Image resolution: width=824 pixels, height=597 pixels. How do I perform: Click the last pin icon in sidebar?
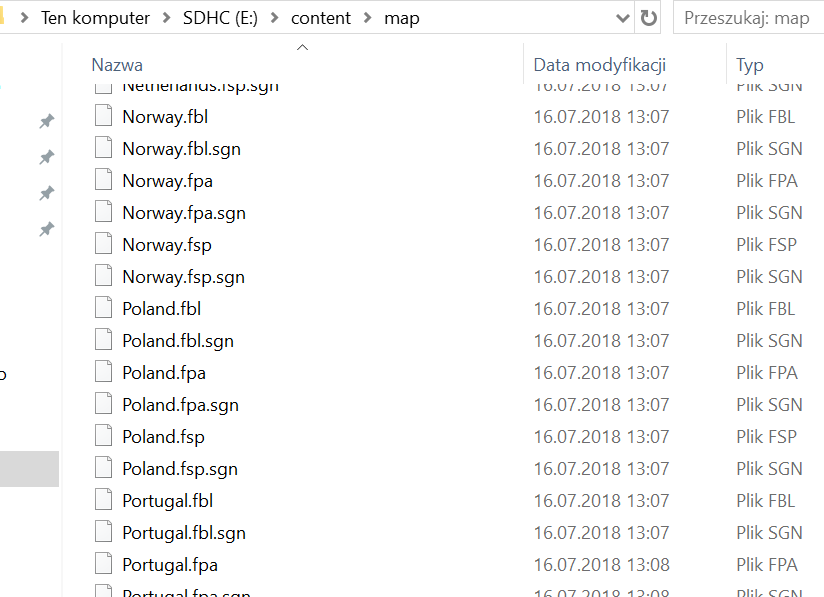point(46,229)
